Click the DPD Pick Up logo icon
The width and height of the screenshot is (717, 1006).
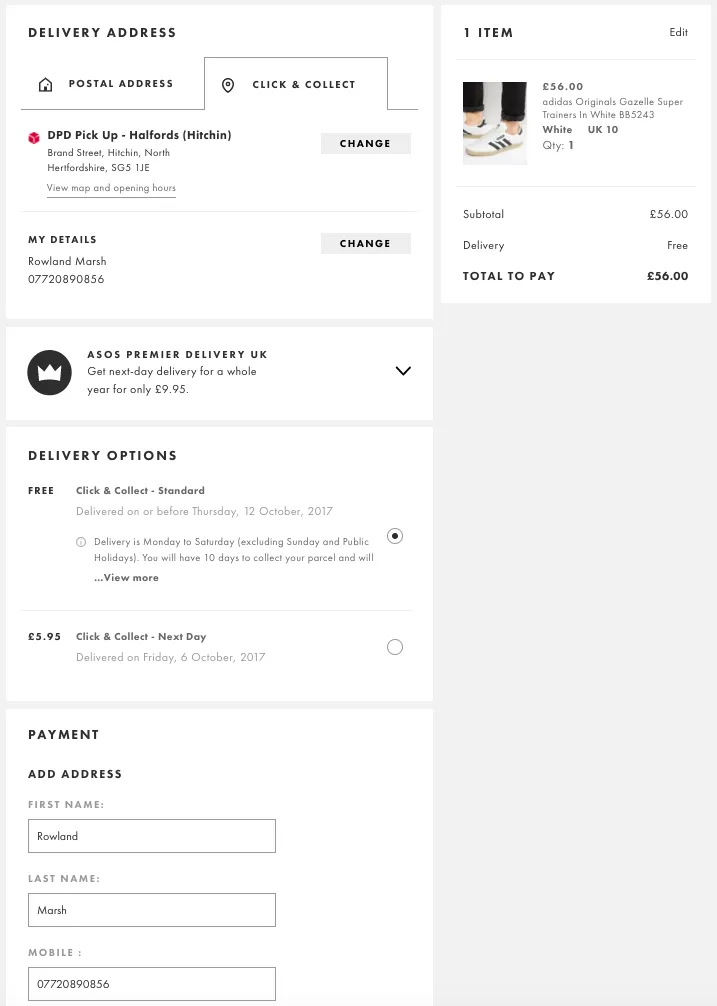[34, 138]
